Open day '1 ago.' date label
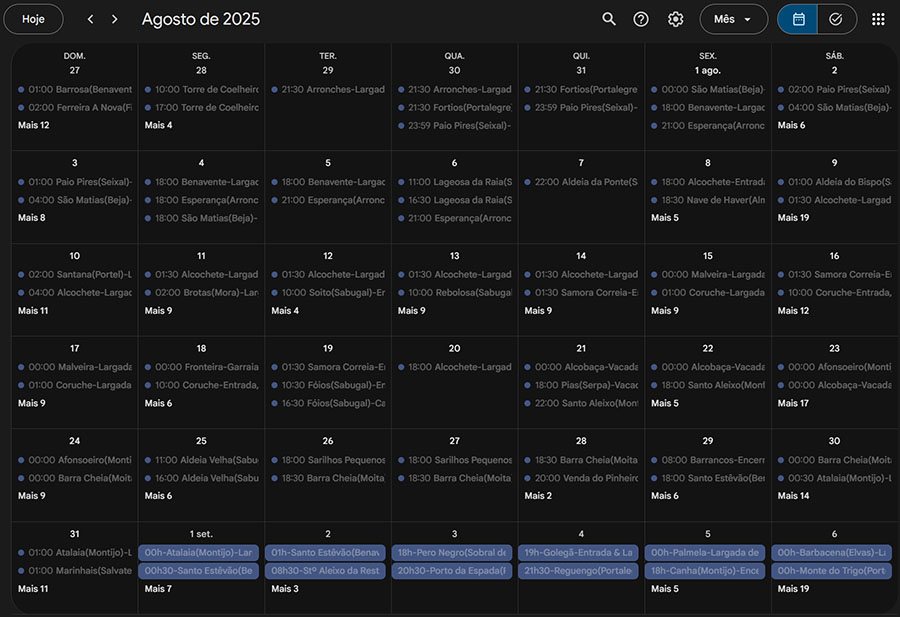 [x=708, y=71]
